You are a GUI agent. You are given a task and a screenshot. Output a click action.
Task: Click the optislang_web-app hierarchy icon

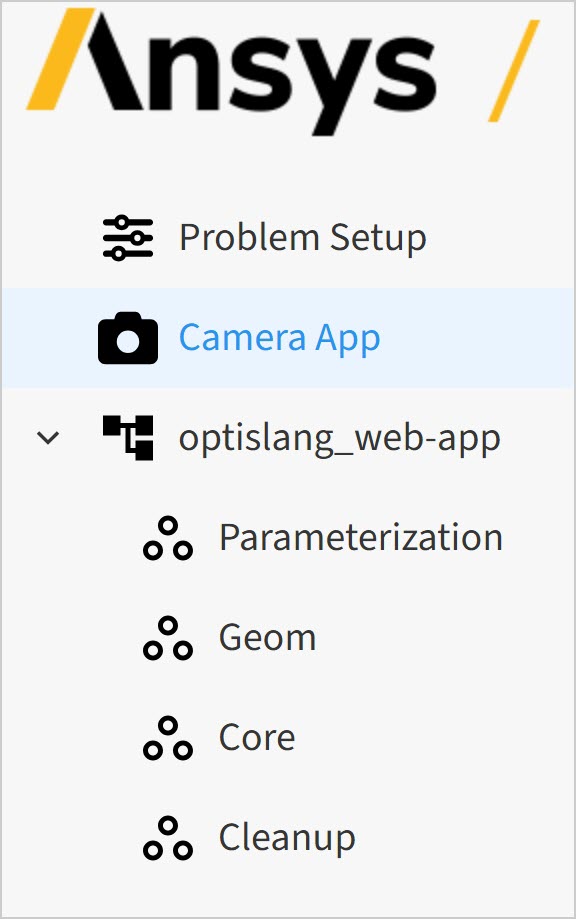coord(128,438)
